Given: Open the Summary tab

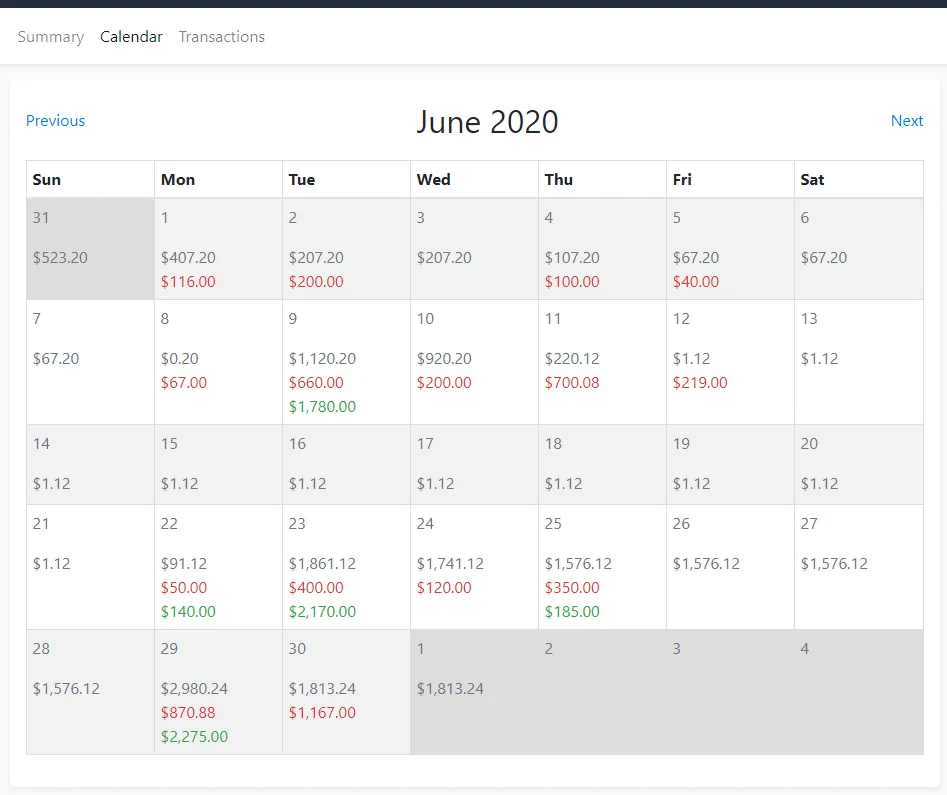Looking at the screenshot, I should point(51,37).
